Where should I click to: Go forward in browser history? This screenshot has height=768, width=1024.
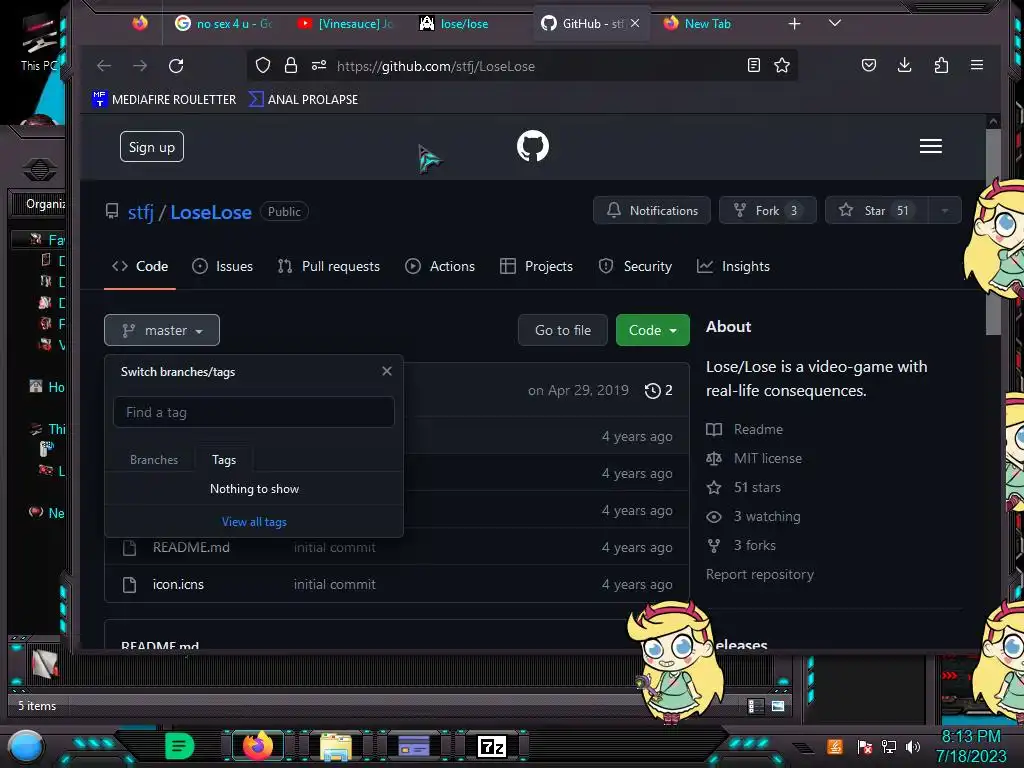[x=140, y=66]
